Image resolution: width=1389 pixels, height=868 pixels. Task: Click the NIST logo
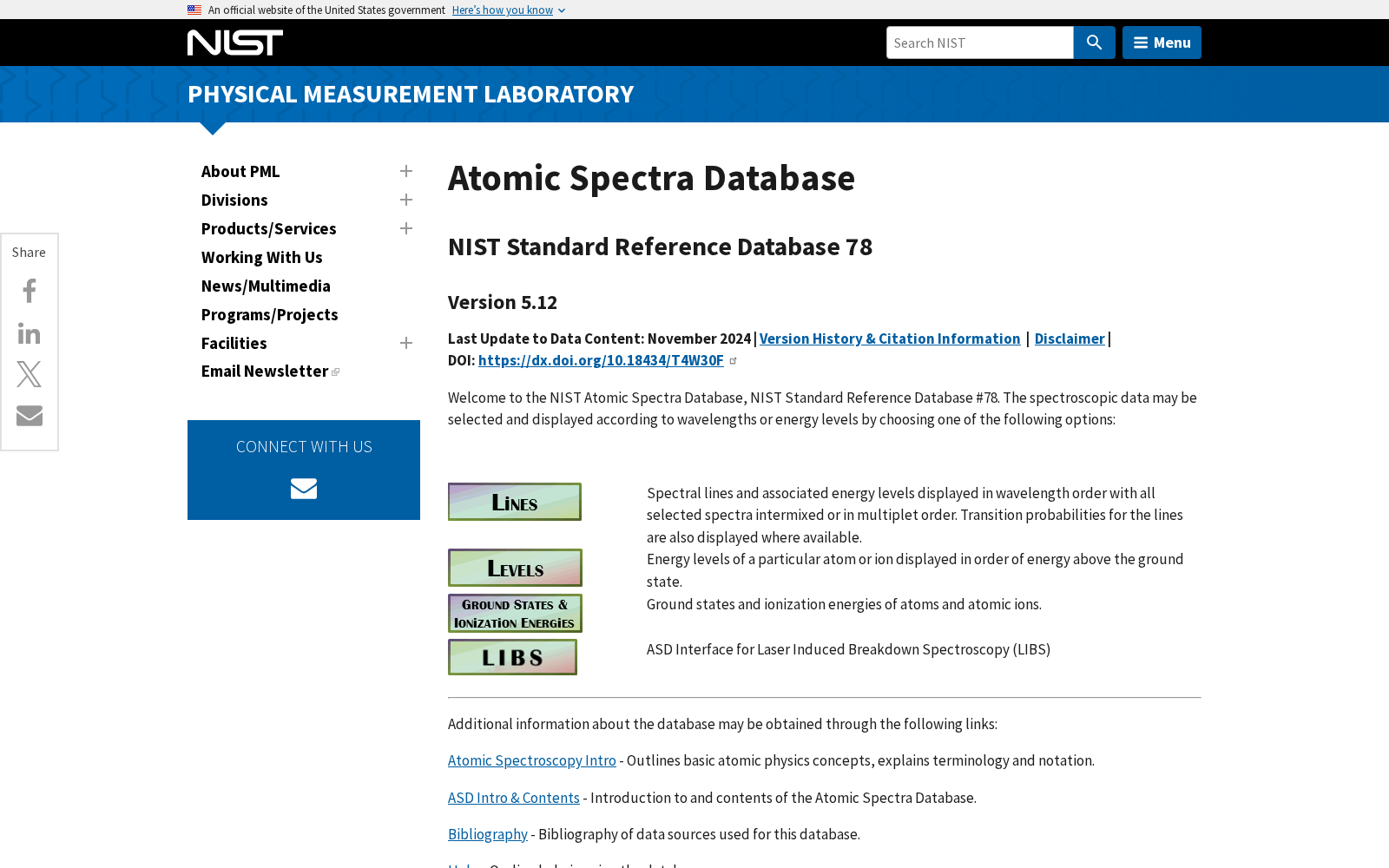234,43
